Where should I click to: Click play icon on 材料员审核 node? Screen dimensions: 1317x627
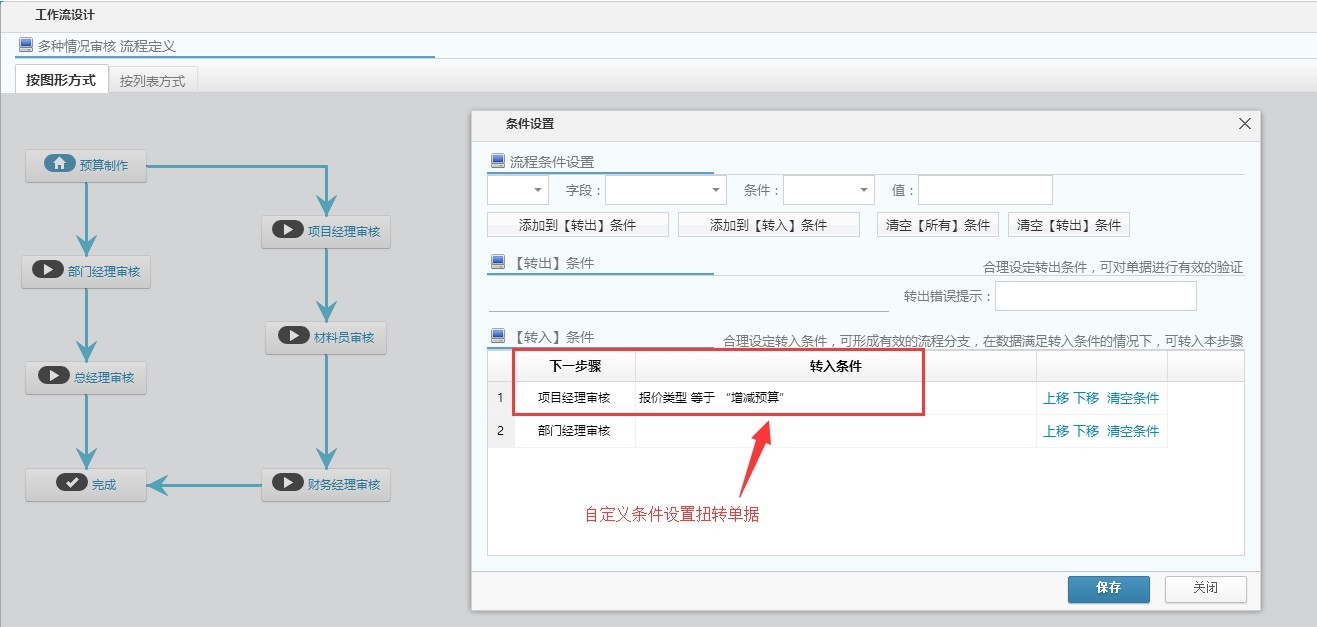[293, 336]
